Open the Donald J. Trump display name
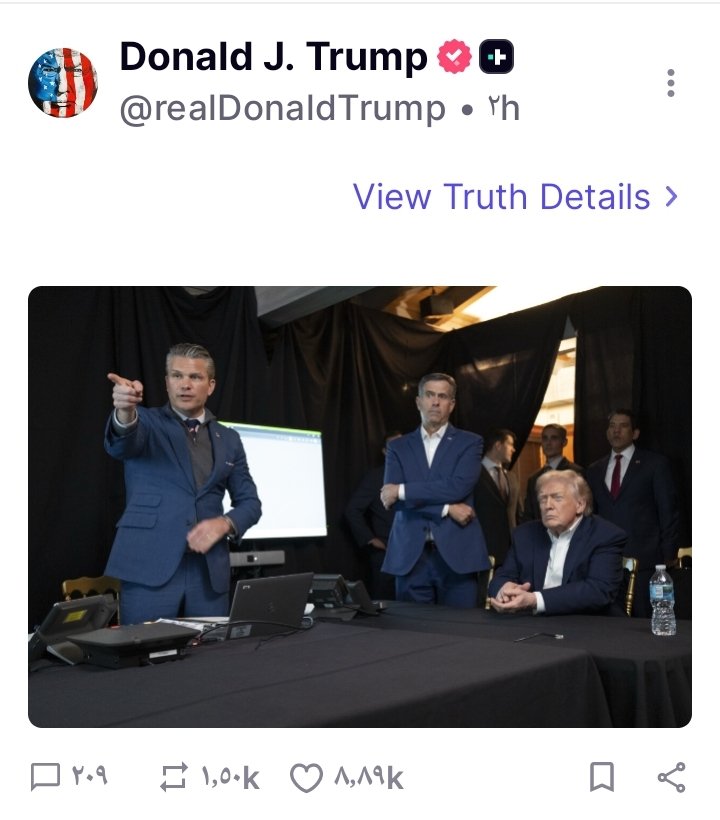 [273, 56]
